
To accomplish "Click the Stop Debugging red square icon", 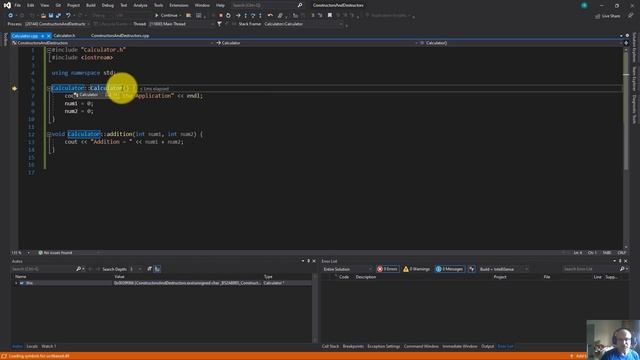I will point(221,16).
